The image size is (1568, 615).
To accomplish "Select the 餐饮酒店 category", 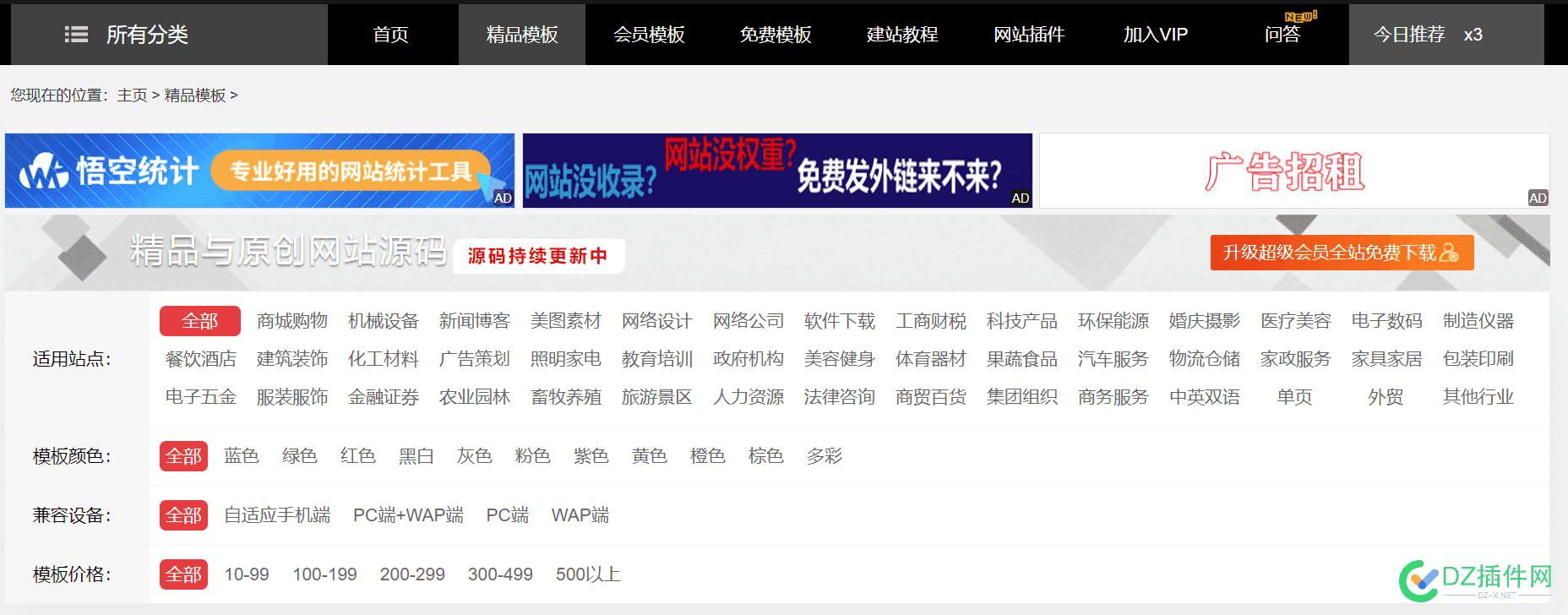I will [x=201, y=359].
